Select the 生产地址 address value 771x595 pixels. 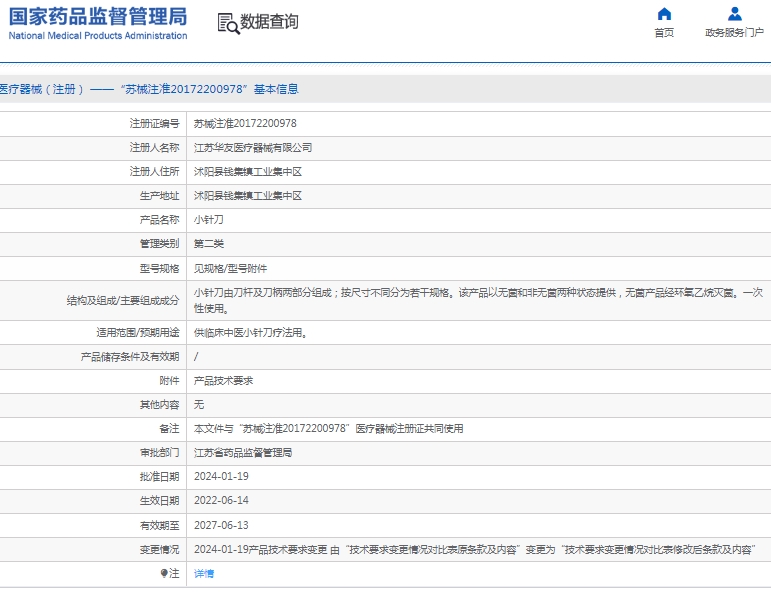point(248,196)
